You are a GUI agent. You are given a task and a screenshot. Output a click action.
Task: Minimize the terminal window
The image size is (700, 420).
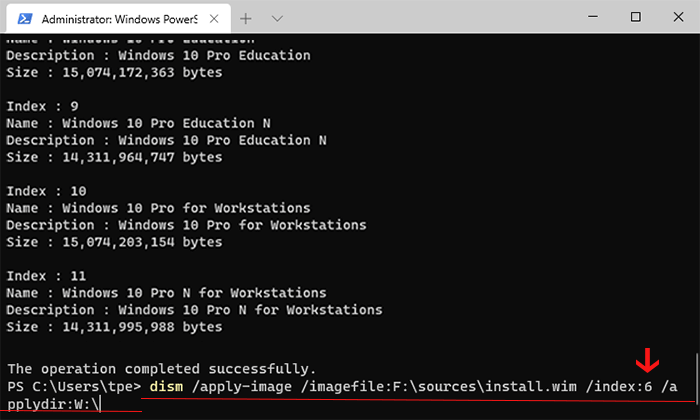(593, 17)
